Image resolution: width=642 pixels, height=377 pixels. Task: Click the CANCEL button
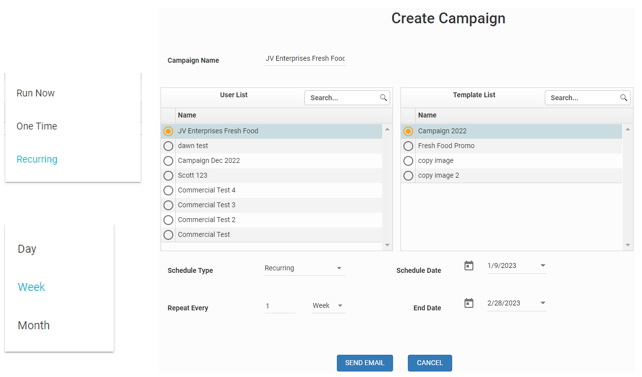click(x=430, y=363)
